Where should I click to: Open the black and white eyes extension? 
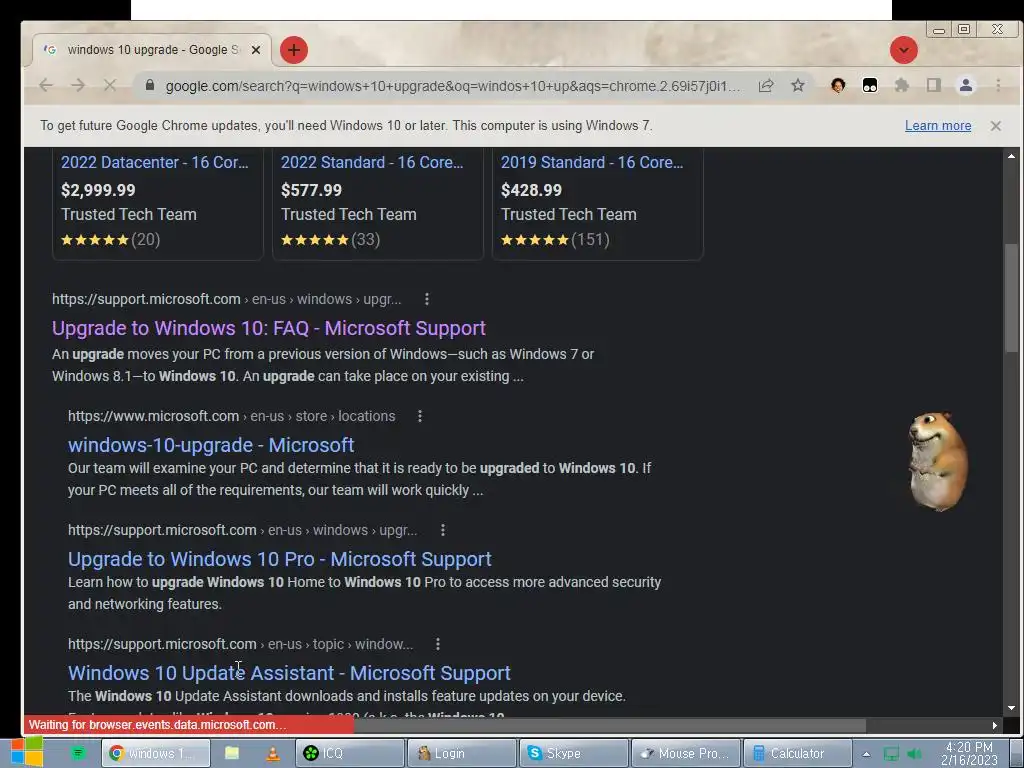coord(870,86)
